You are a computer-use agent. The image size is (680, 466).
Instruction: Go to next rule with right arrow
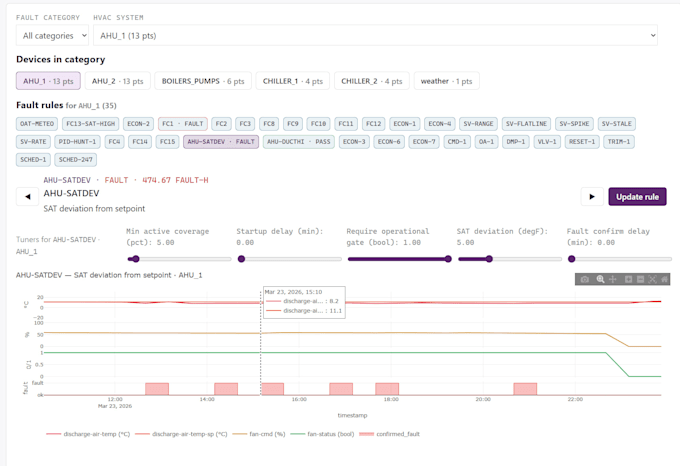pyautogui.click(x=592, y=197)
